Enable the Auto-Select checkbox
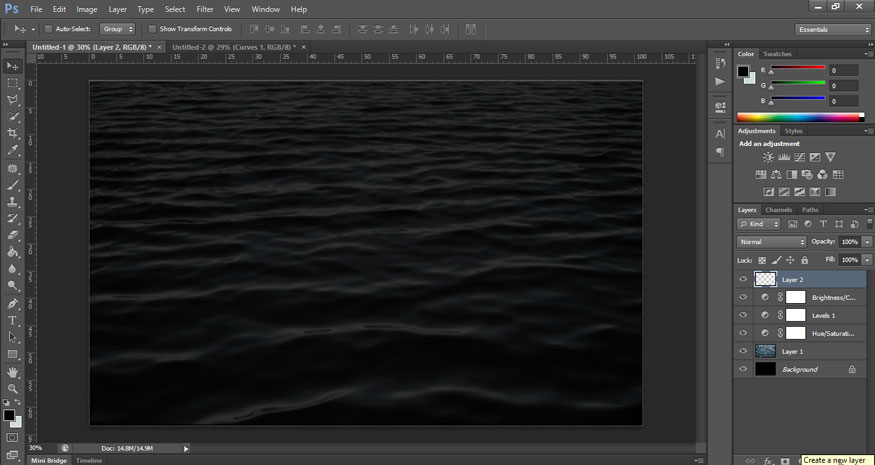This screenshot has width=875, height=465. pos(49,29)
